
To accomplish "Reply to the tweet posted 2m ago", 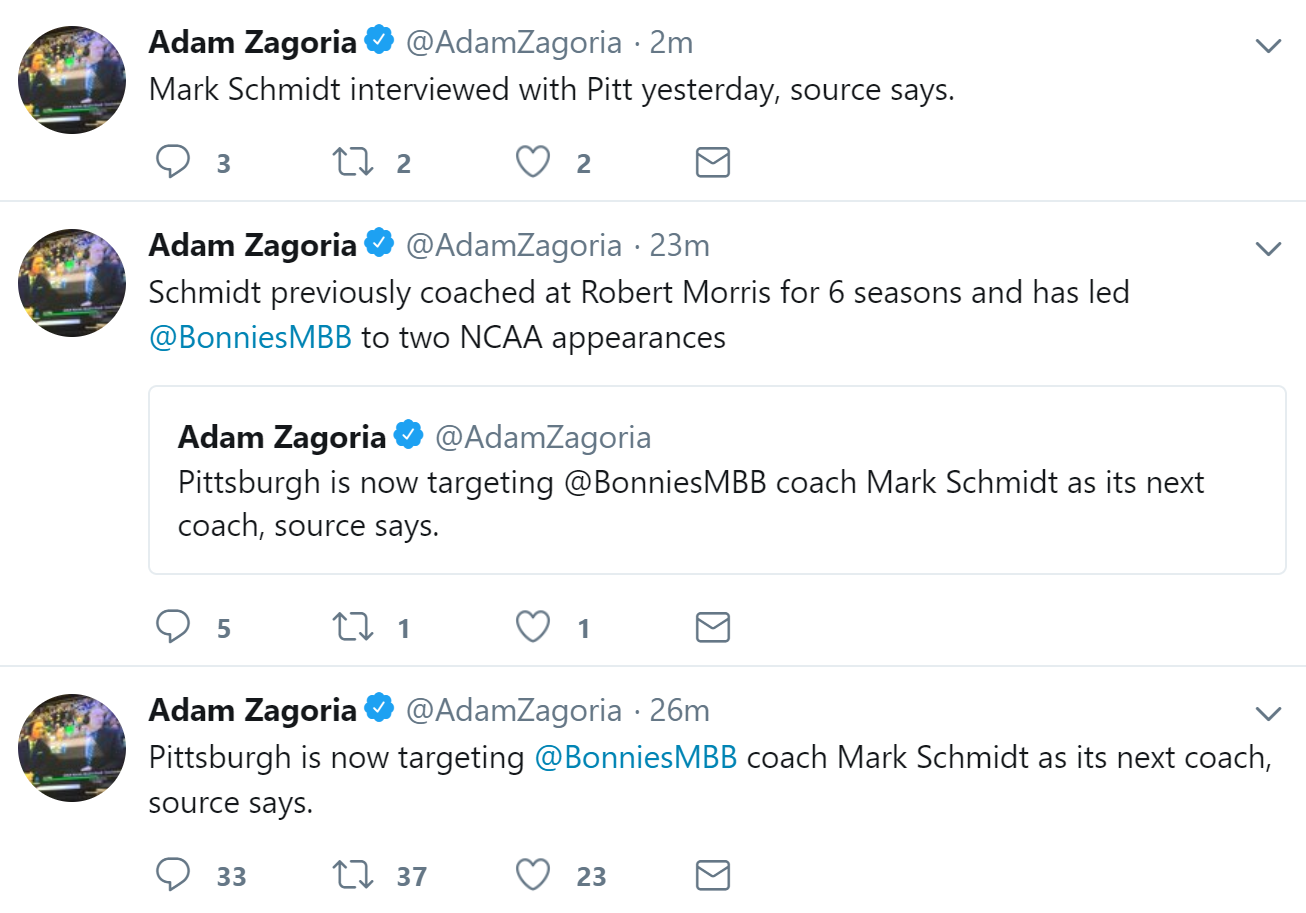I will (x=174, y=162).
